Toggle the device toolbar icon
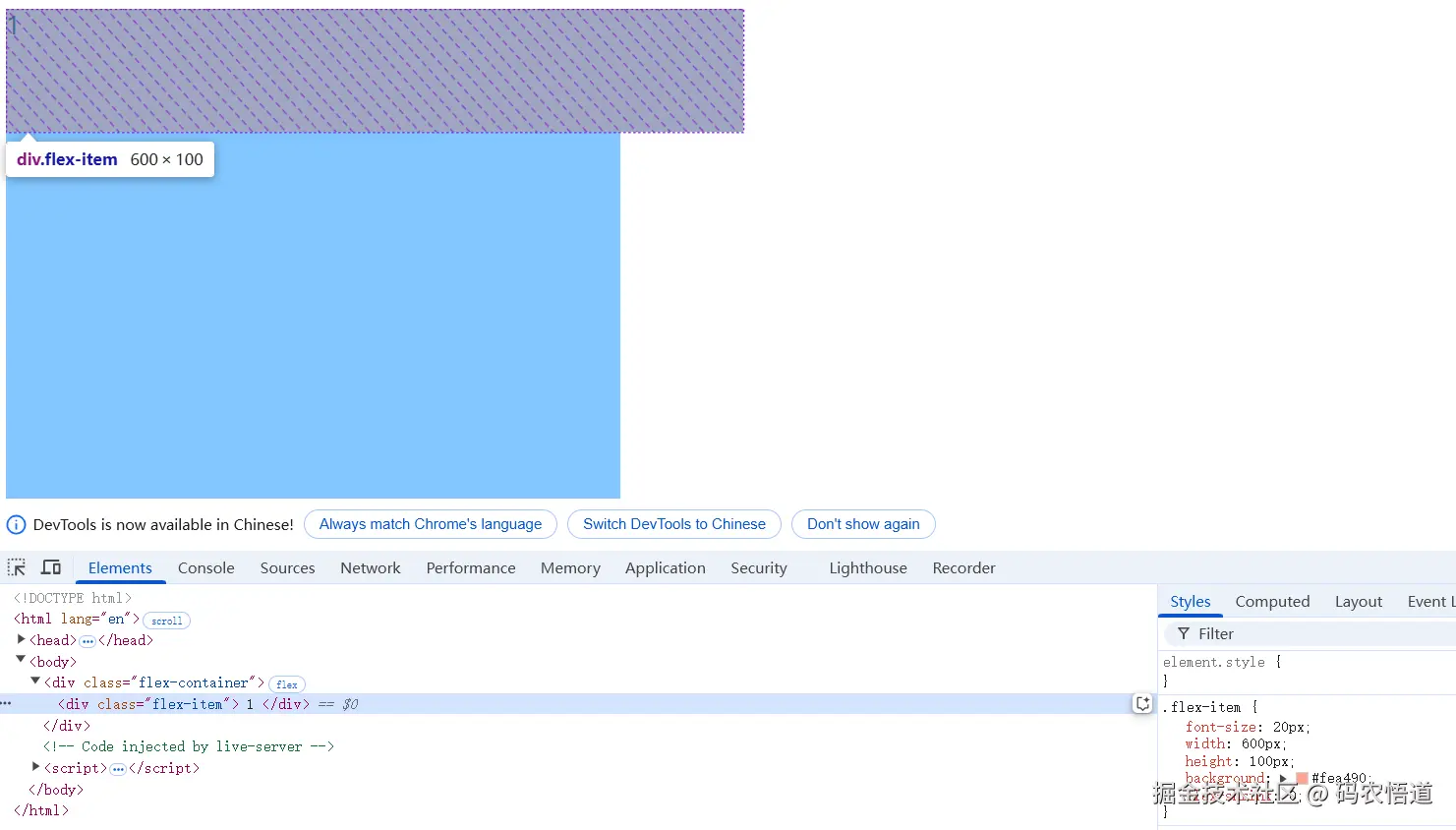The image size is (1456, 830). point(51,567)
